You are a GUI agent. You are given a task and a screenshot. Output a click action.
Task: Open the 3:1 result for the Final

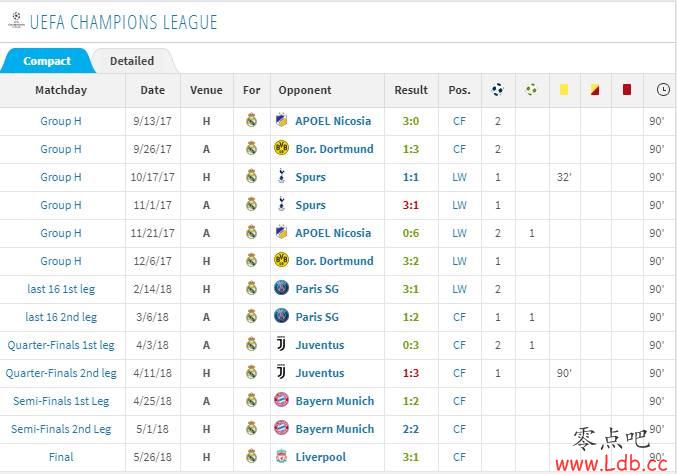411,457
